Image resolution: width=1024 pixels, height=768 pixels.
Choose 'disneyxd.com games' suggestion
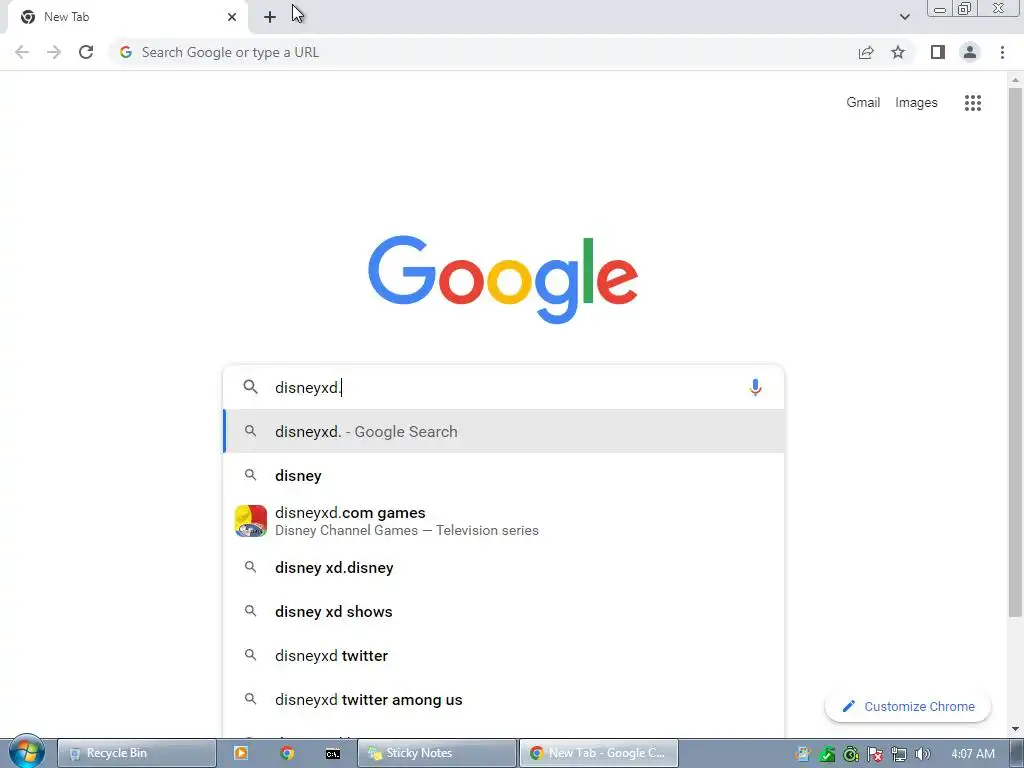tap(504, 521)
